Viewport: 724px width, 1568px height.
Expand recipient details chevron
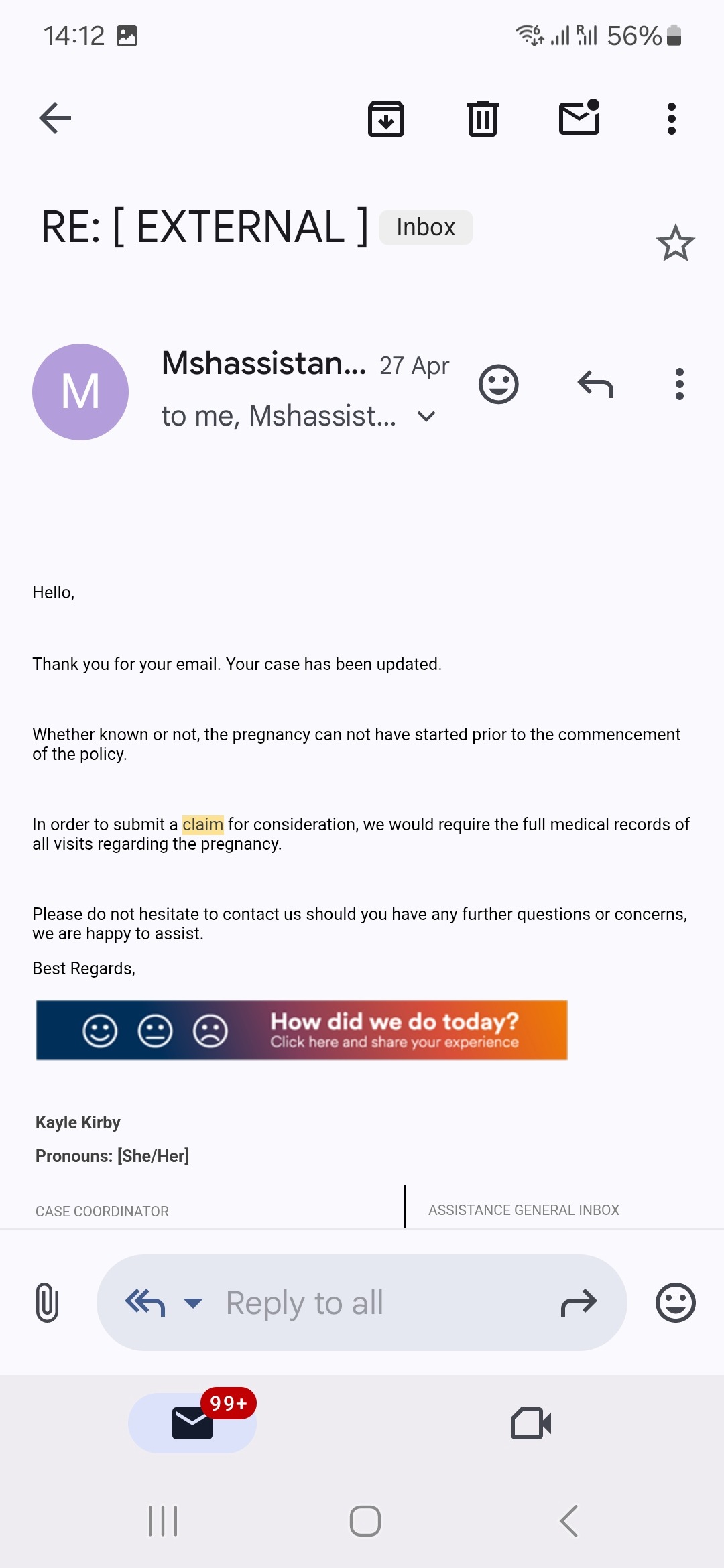[426, 417]
